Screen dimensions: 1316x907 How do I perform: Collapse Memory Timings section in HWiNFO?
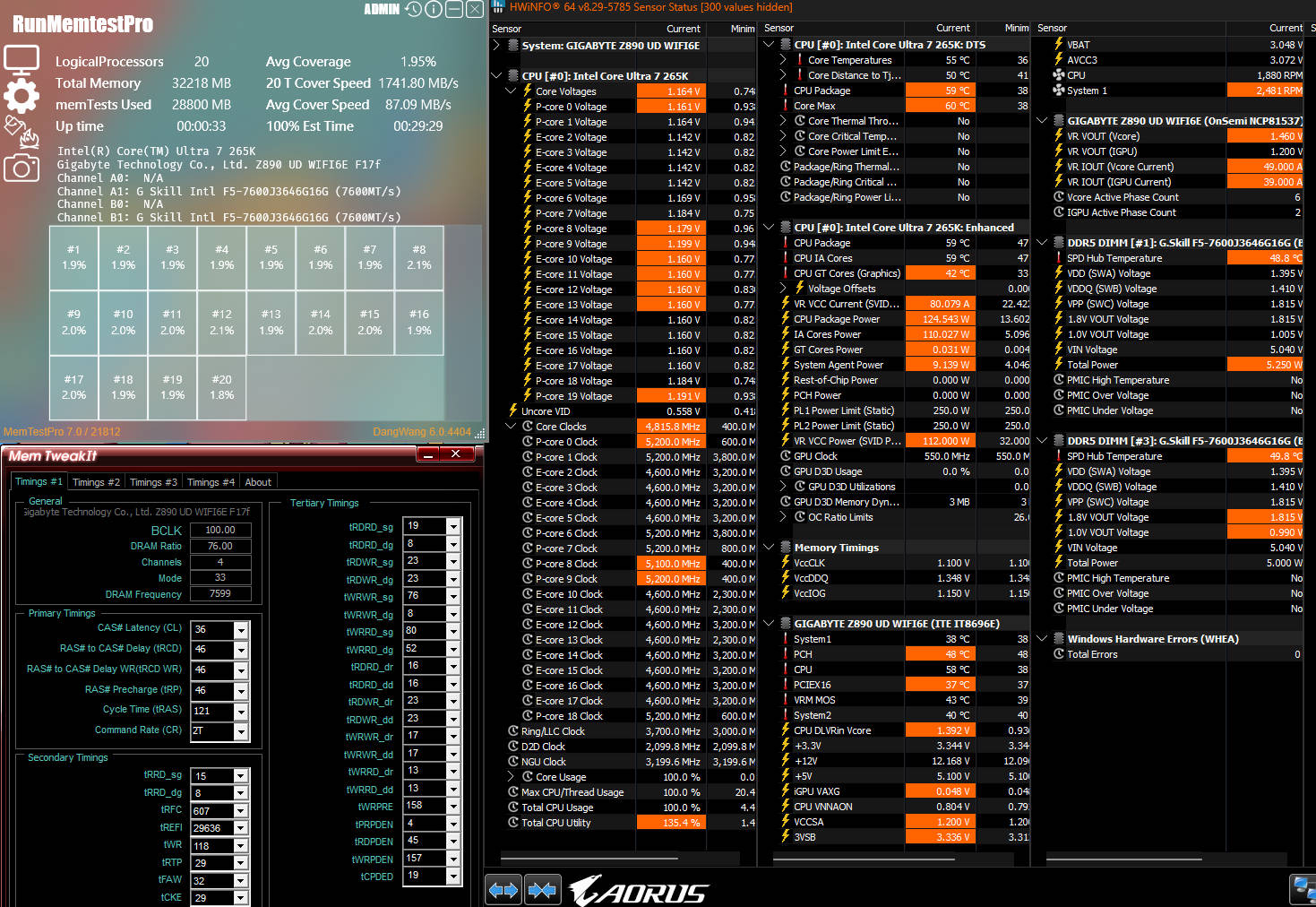[769, 547]
